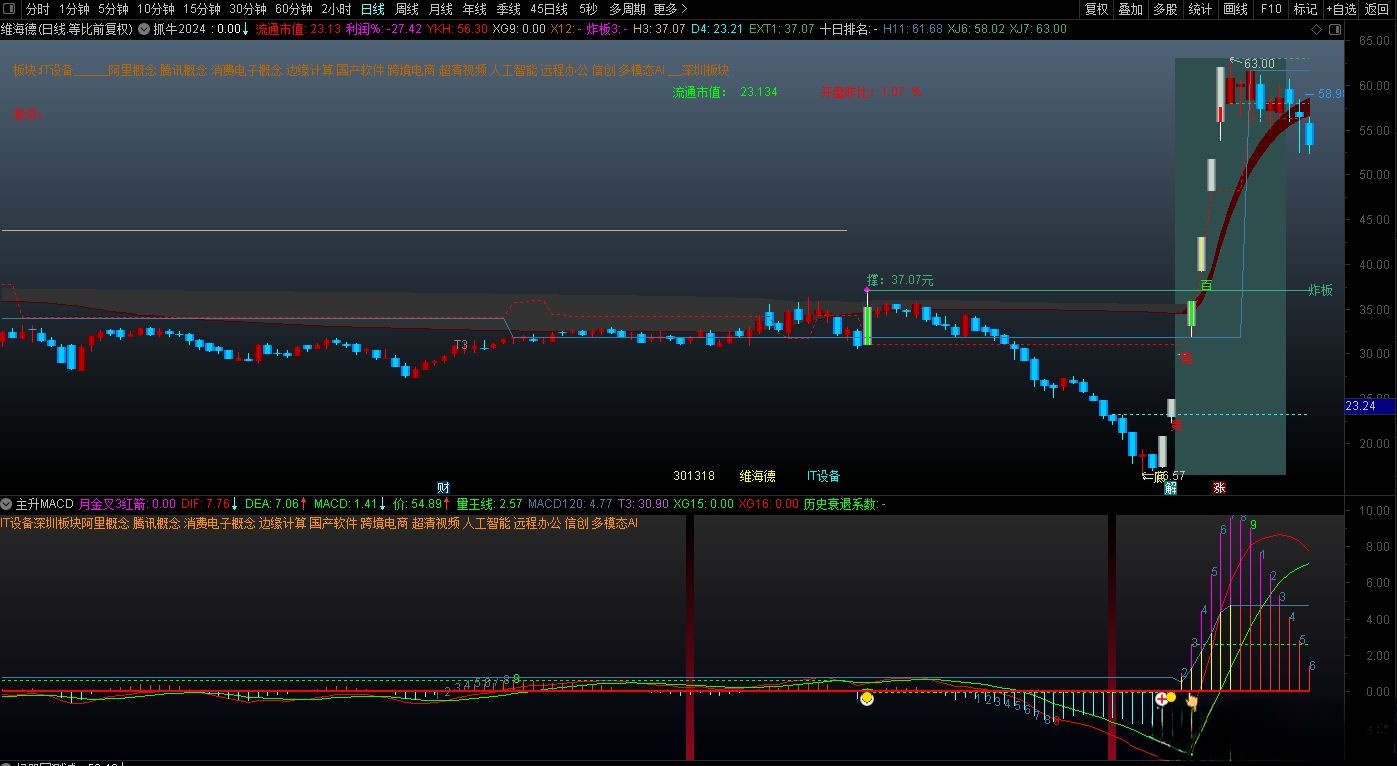Click the yellow smiley marker on MACD

pos(867,698)
